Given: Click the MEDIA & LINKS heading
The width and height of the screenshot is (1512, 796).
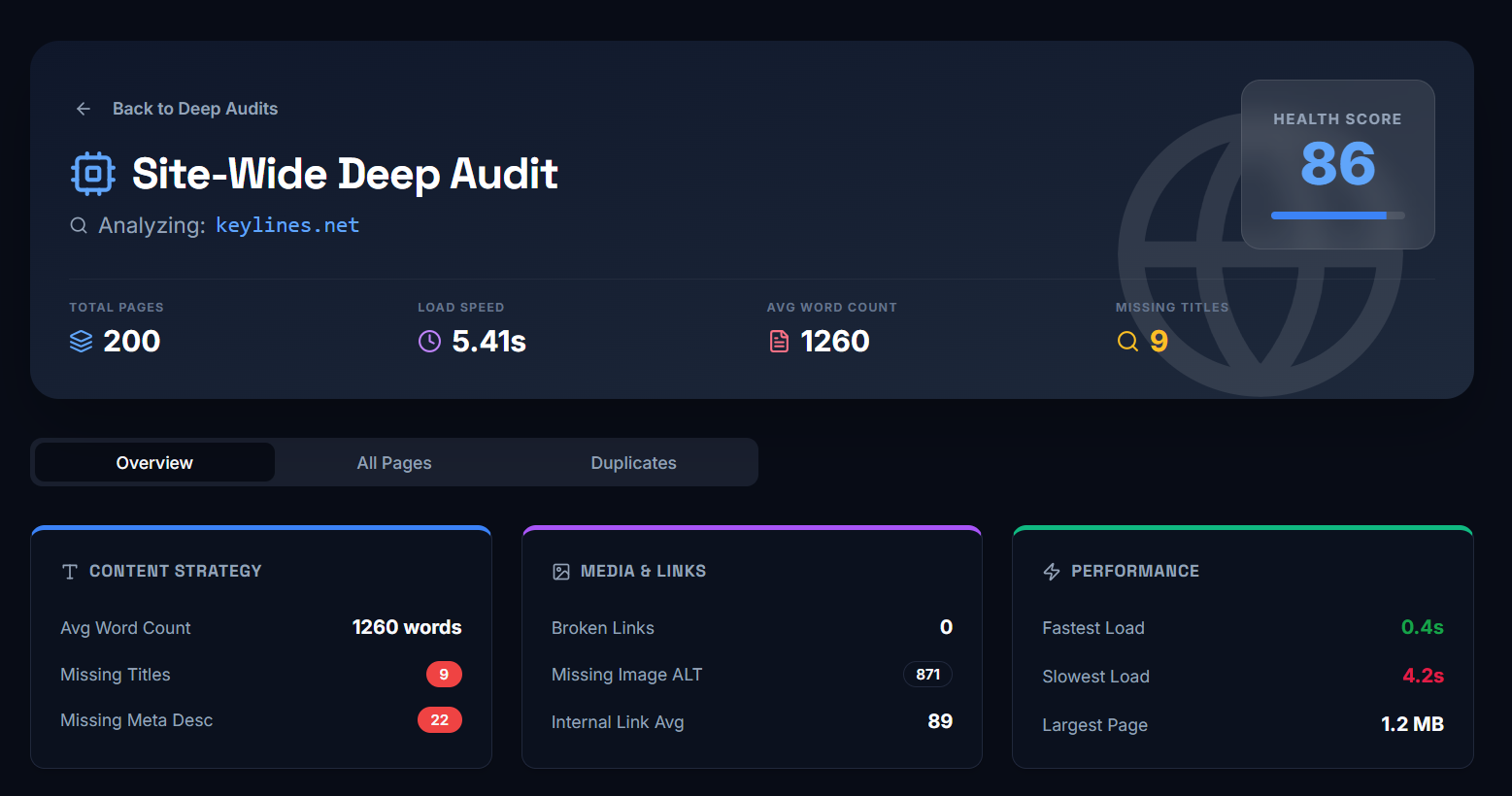Looking at the screenshot, I should point(643,571).
